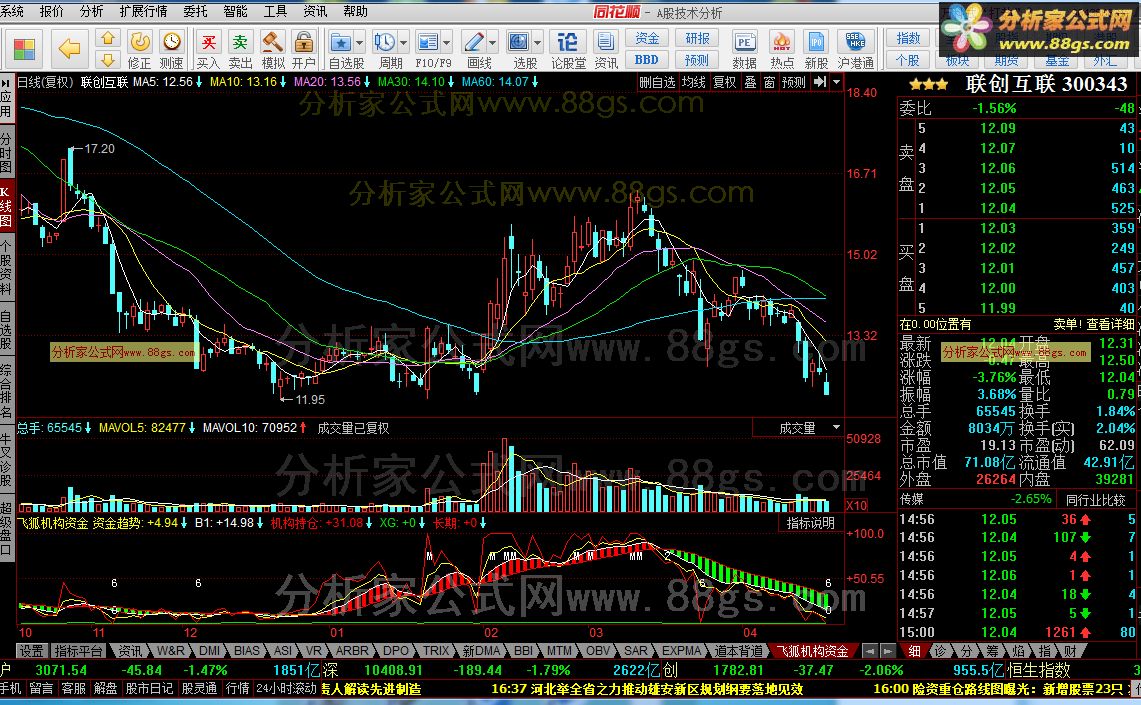The height and width of the screenshot is (705, 1141).
Task: Open the 分析 menu
Action: pos(92,11)
